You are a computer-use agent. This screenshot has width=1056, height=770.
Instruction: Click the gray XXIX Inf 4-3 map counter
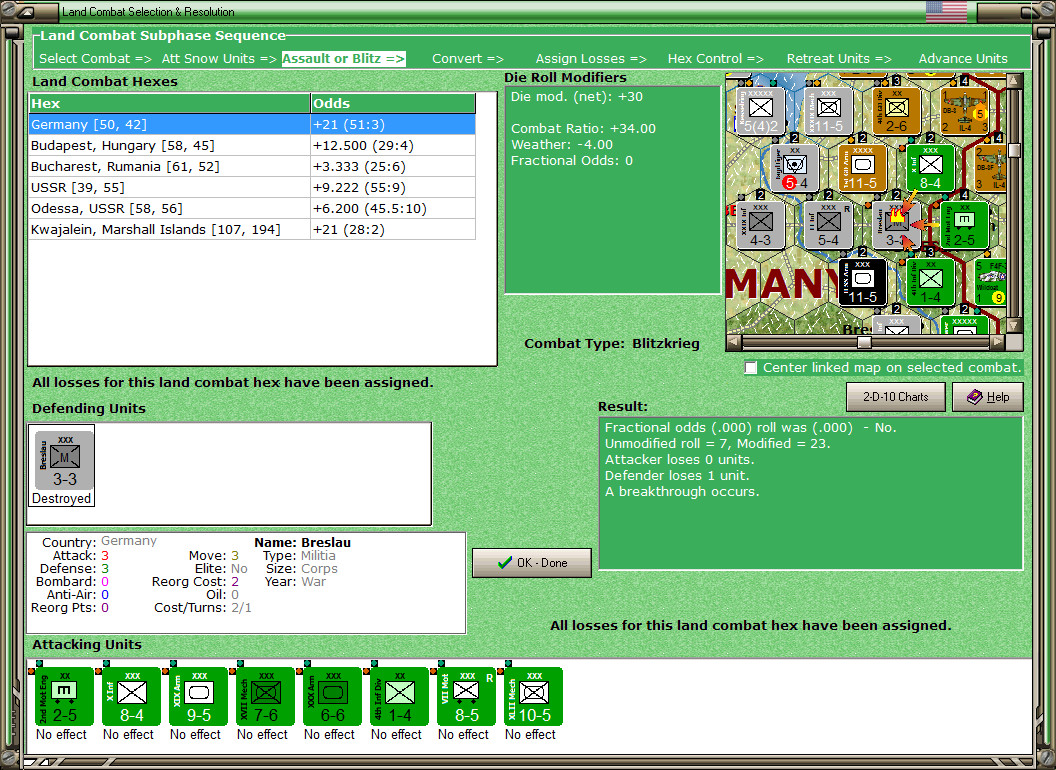[x=761, y=225]
